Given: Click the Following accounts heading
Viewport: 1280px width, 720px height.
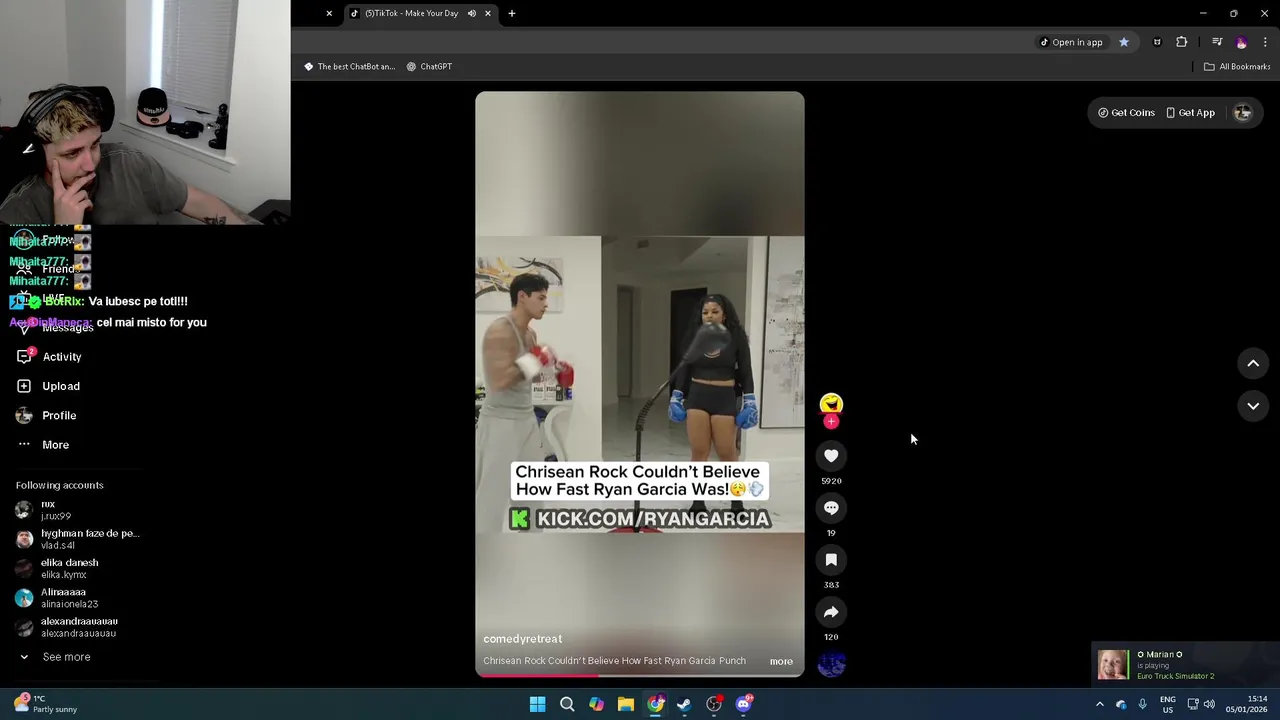Looking at the screenshot, I should click(x=59, y=485).
